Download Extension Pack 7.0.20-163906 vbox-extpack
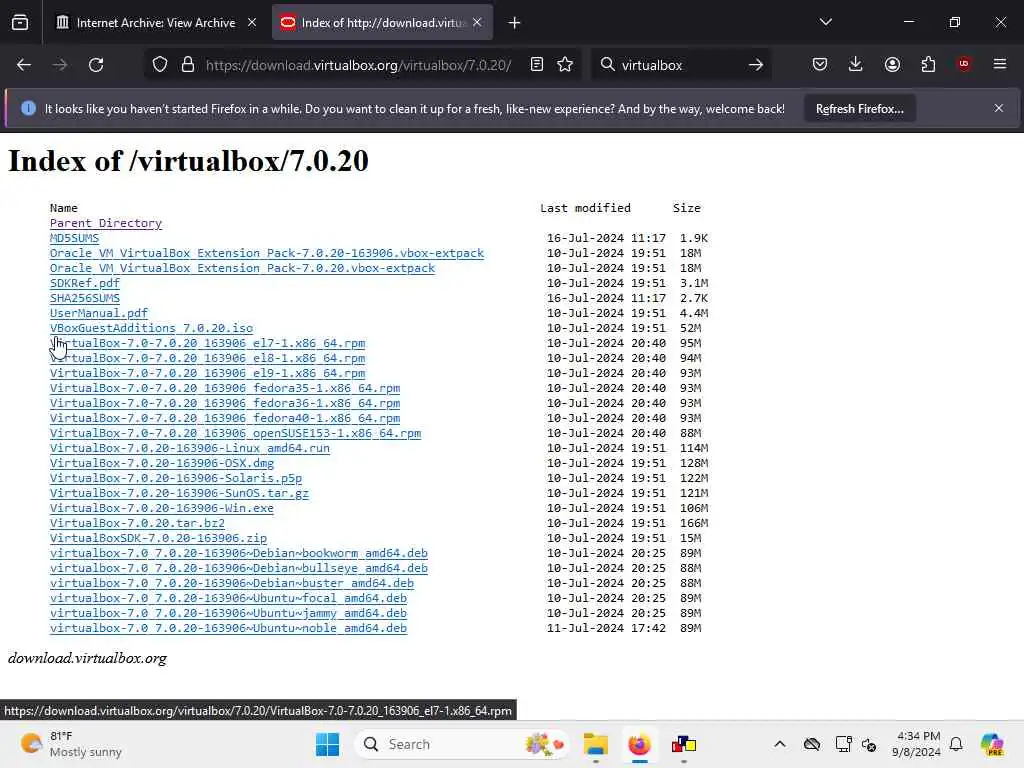This screenshot has width=1024, height=768. point(267,253)
